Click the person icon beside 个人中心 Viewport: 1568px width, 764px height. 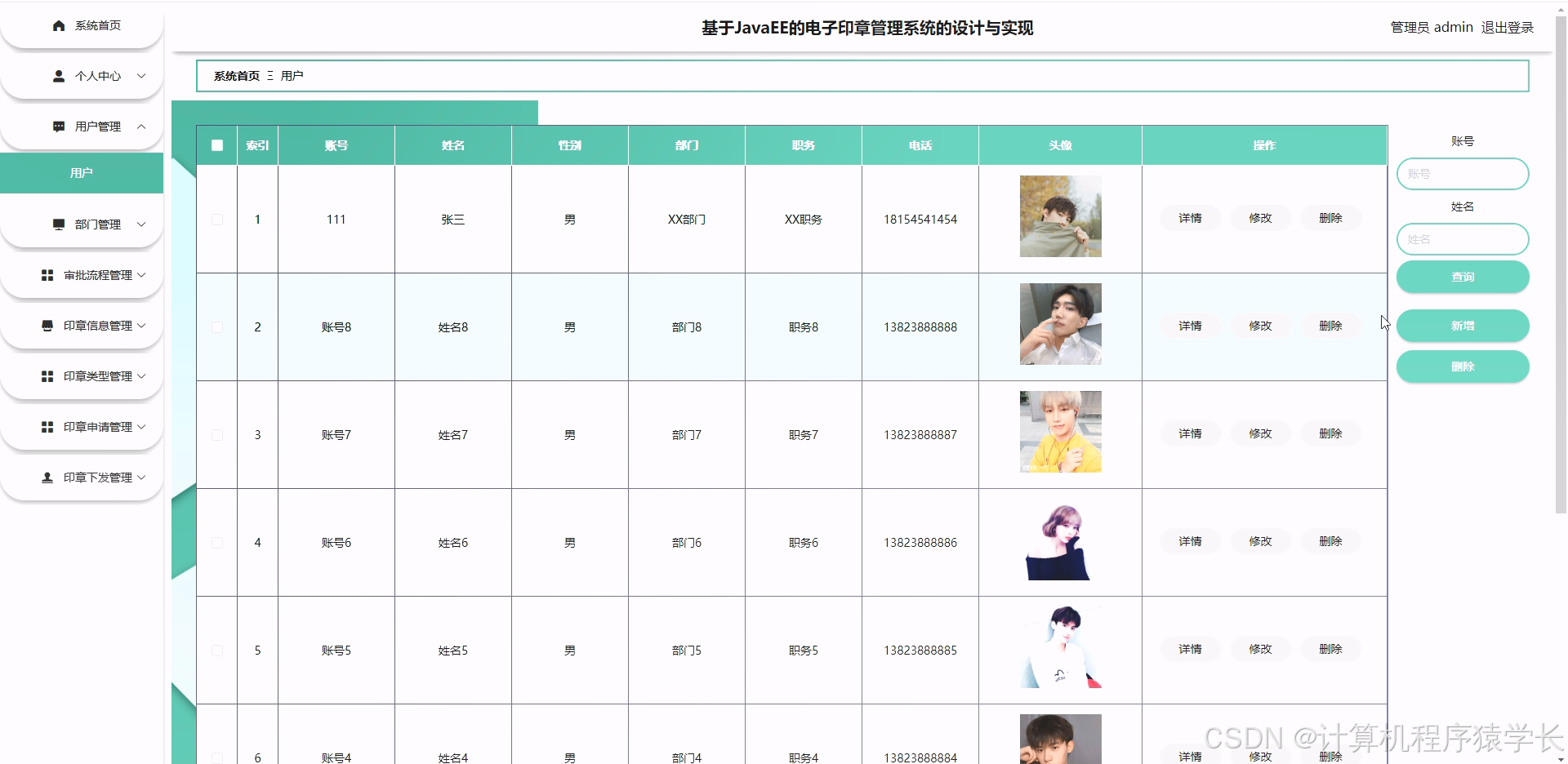click(59, 76)
